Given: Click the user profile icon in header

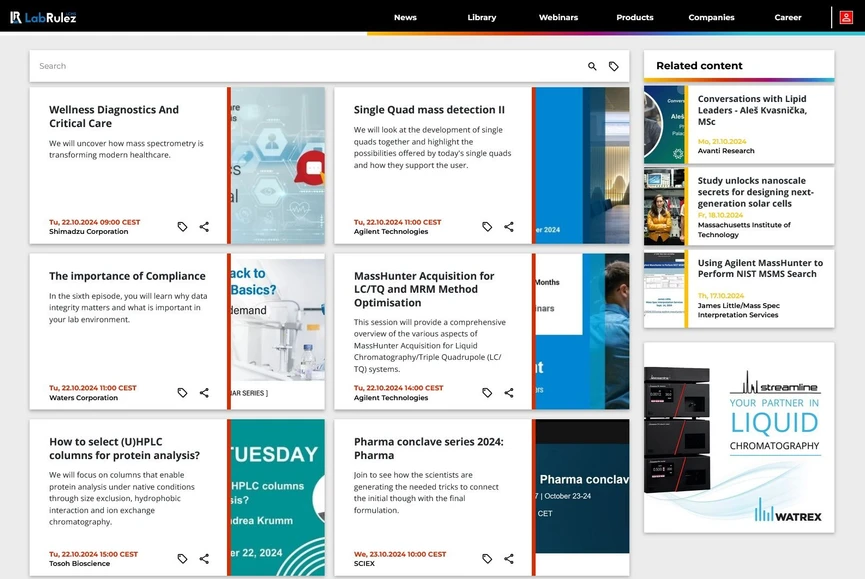Looking at the screenshot, I should tap(847, 17).
